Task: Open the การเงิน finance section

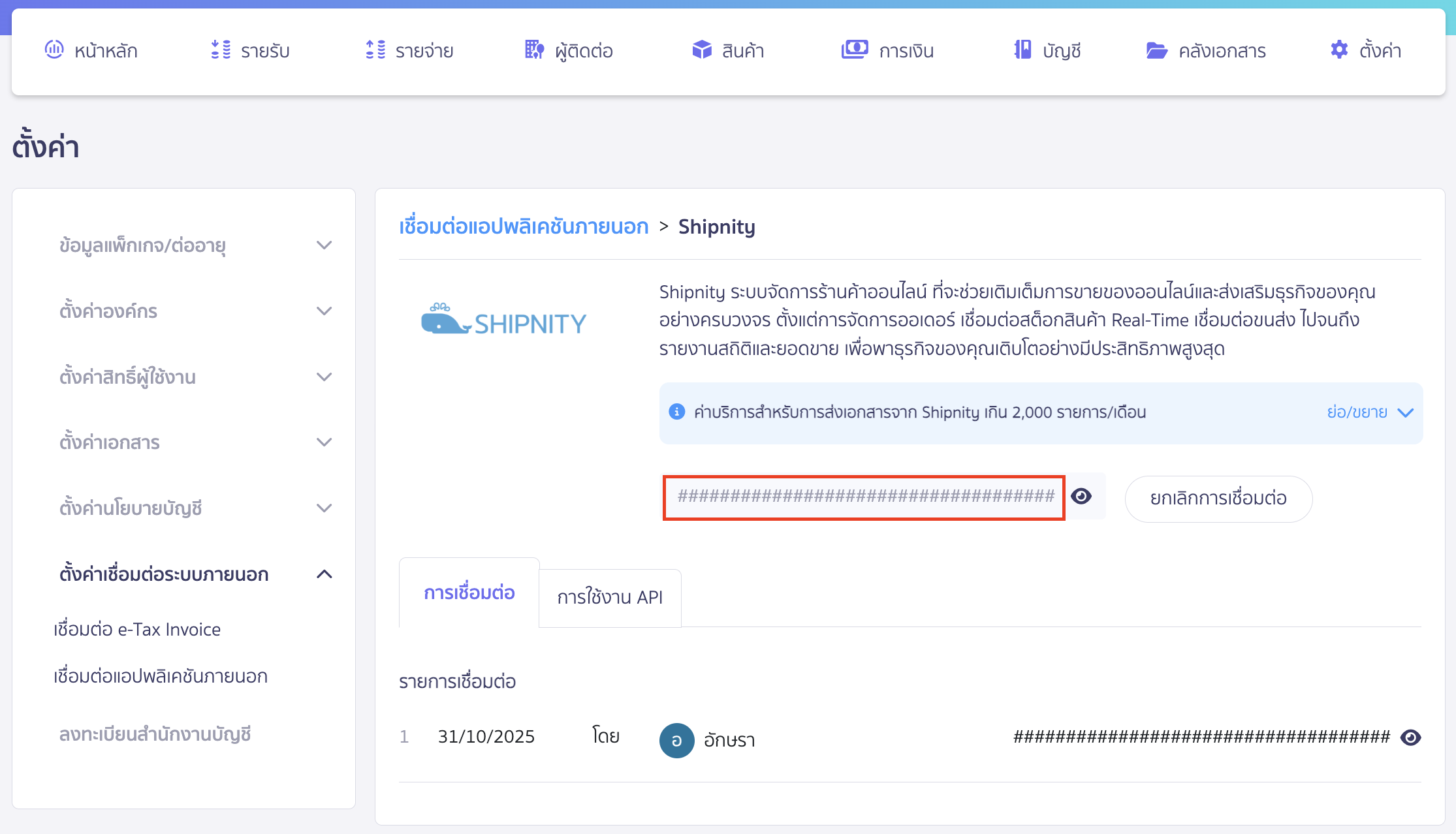Action: pyautogui.click(x=887, y=50)
